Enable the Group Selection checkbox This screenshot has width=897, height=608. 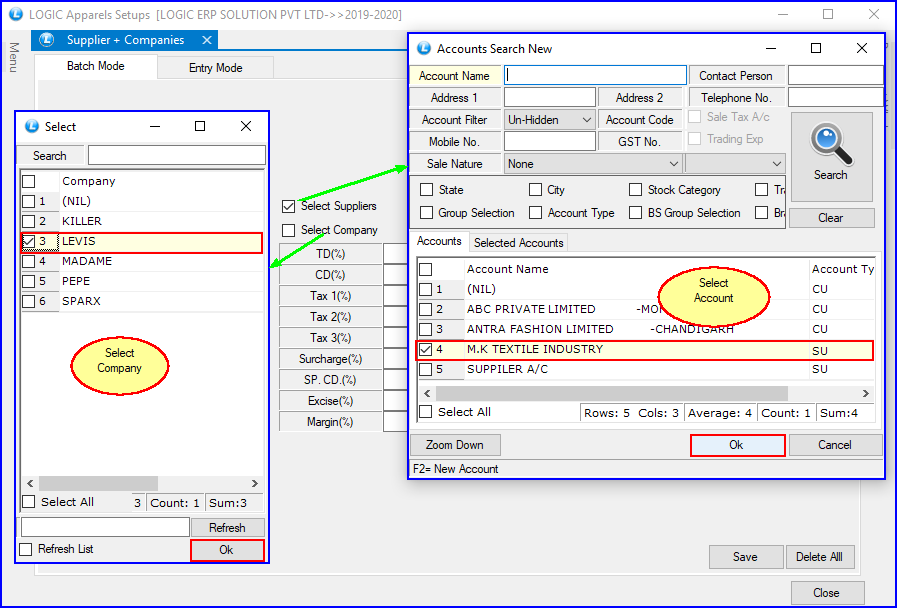point(426,213)
